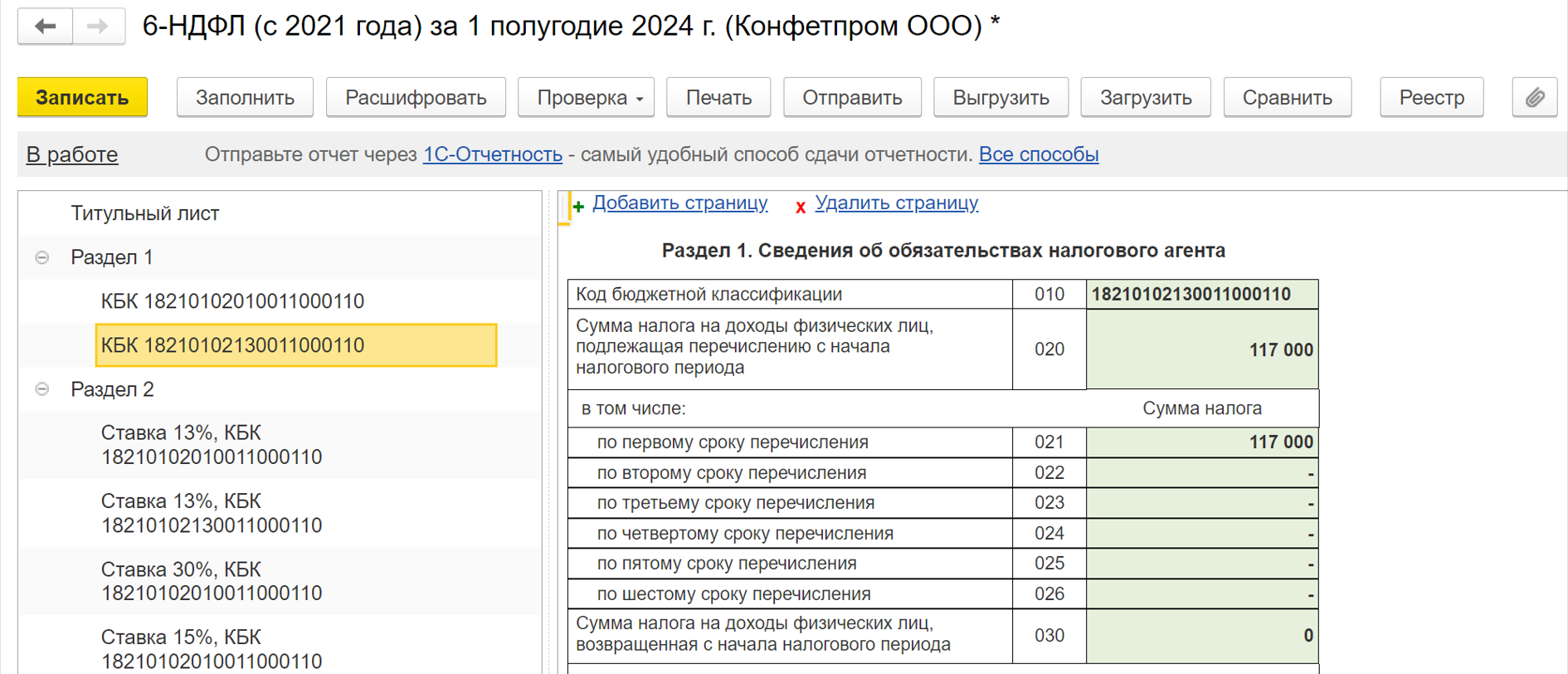Click the 'Код бюджетной классификации' label

(709, 294)
